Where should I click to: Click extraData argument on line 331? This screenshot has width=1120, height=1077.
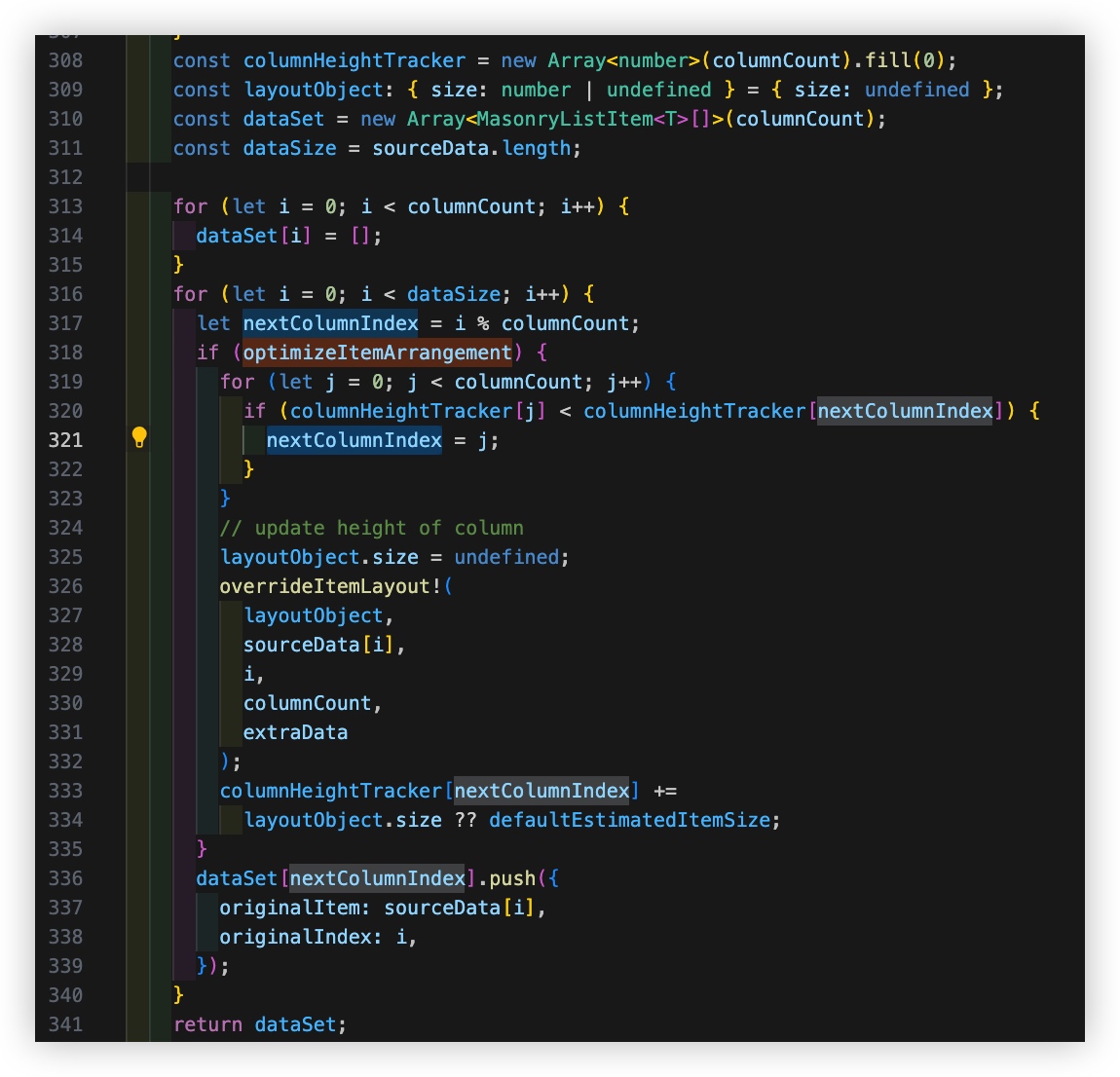pos(295,732)
